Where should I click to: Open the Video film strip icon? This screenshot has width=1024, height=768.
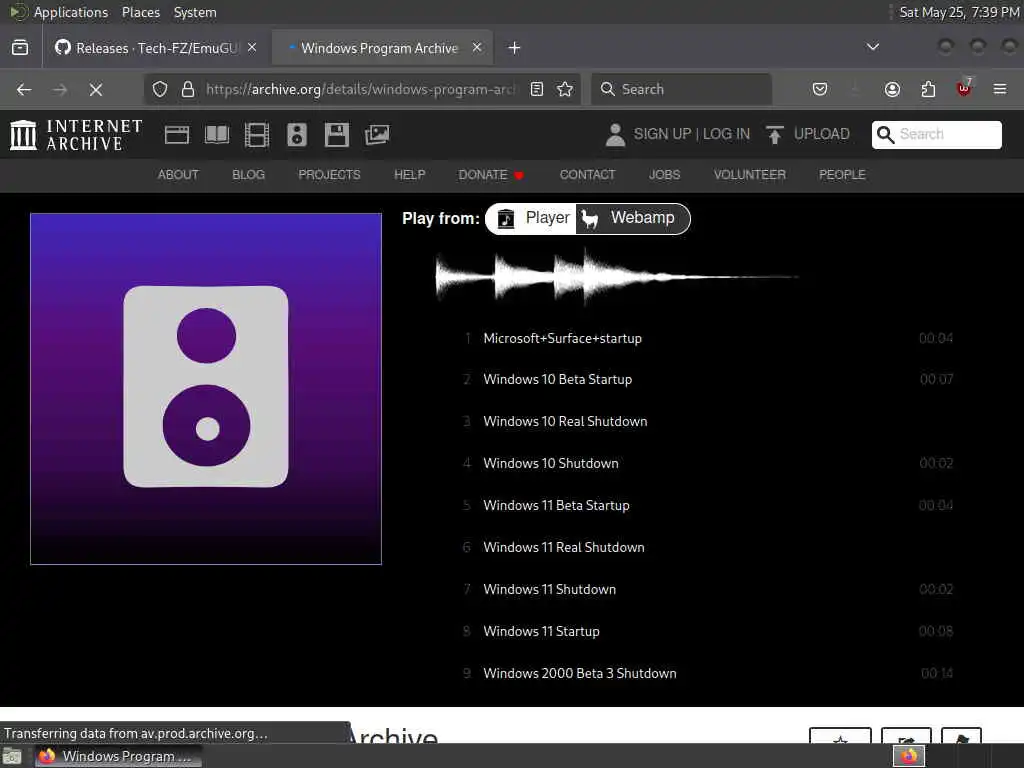pyautogui.click(x=257, y=135)
